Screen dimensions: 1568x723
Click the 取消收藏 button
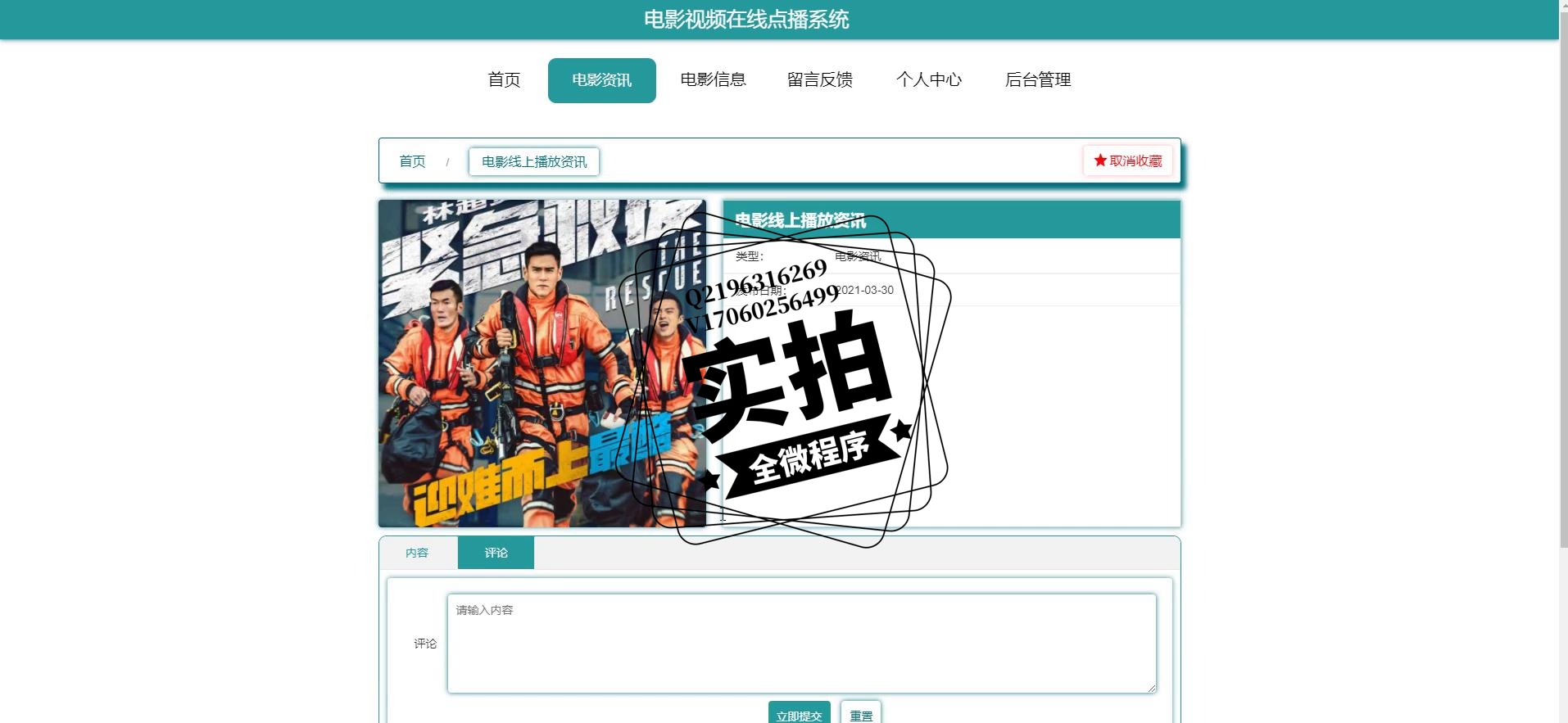click(1128, 160)
